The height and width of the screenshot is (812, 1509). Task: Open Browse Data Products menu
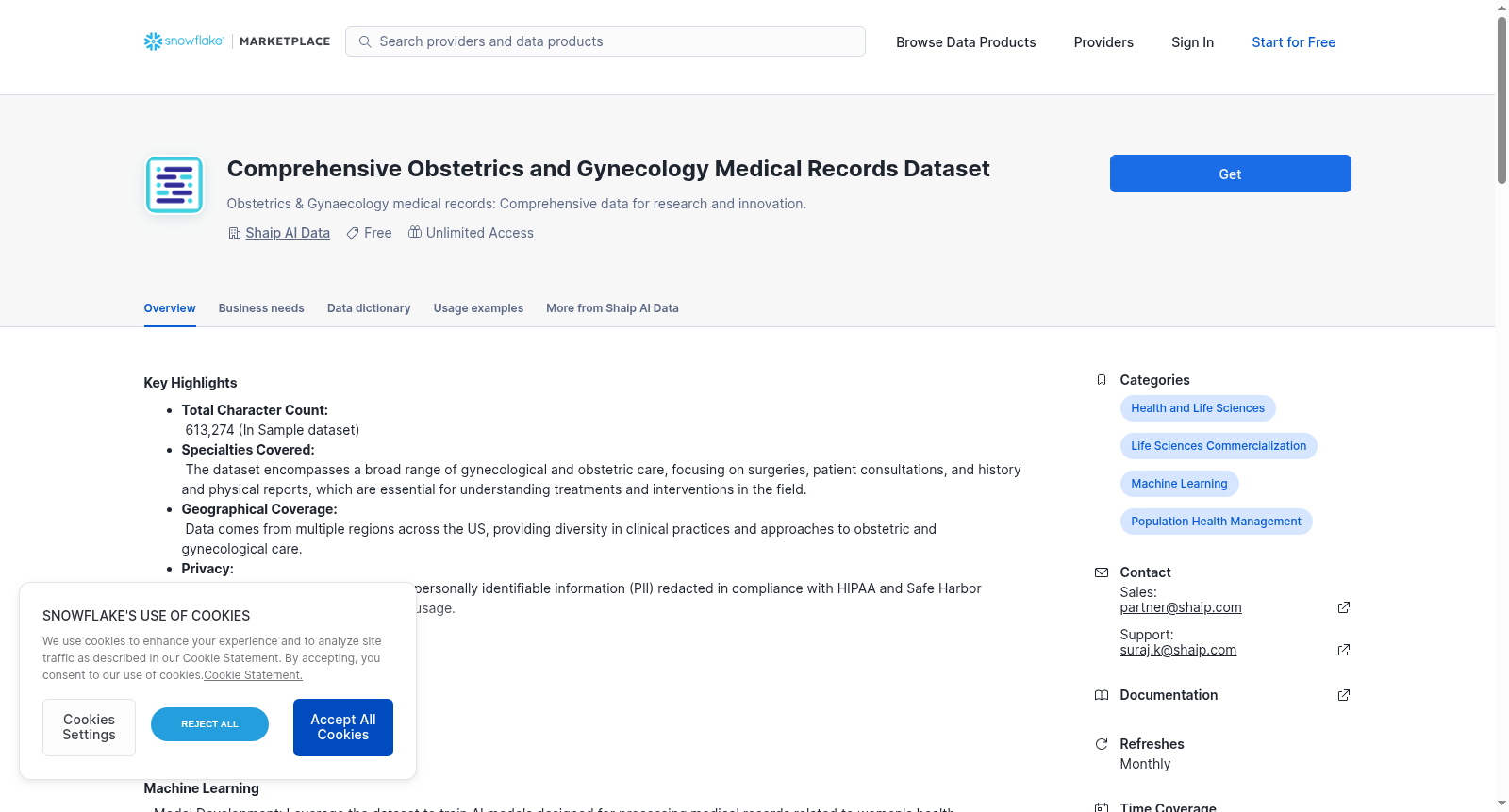click(x=966, y=42)
